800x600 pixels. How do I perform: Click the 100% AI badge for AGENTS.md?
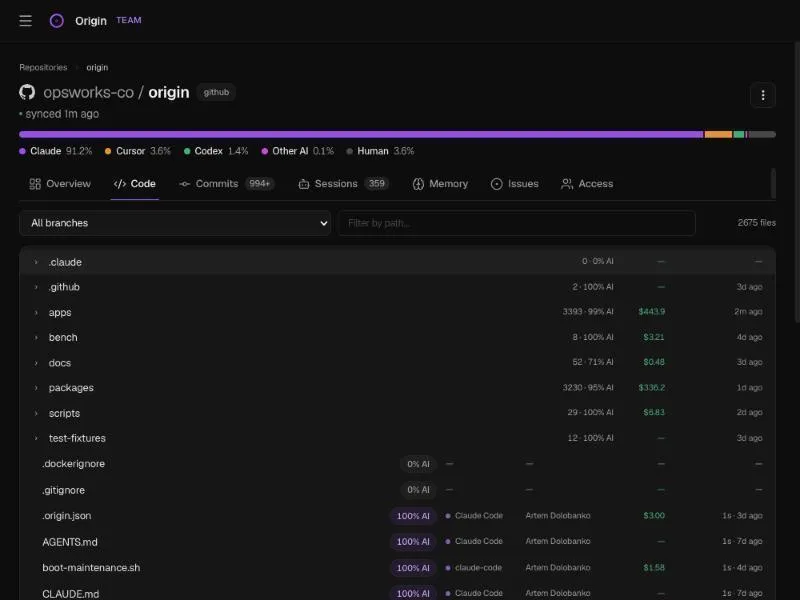[x=413, y=542]
